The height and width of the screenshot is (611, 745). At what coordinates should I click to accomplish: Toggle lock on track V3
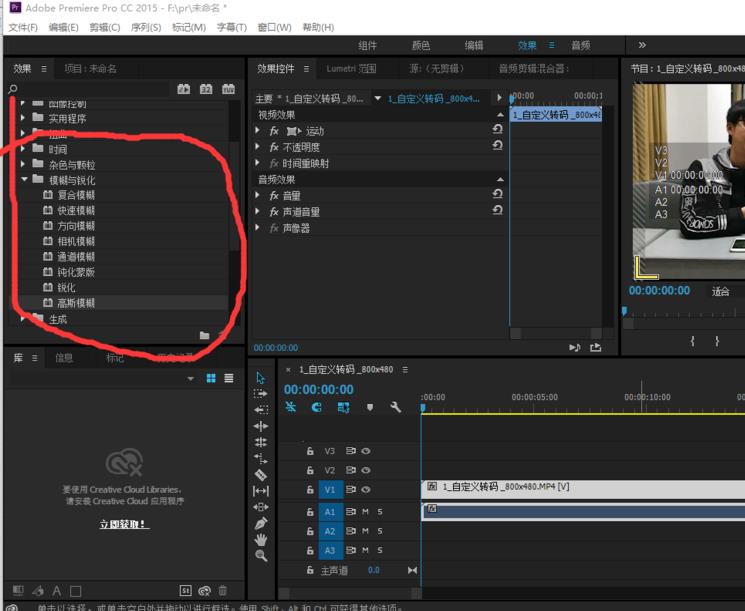pos(310,451)
